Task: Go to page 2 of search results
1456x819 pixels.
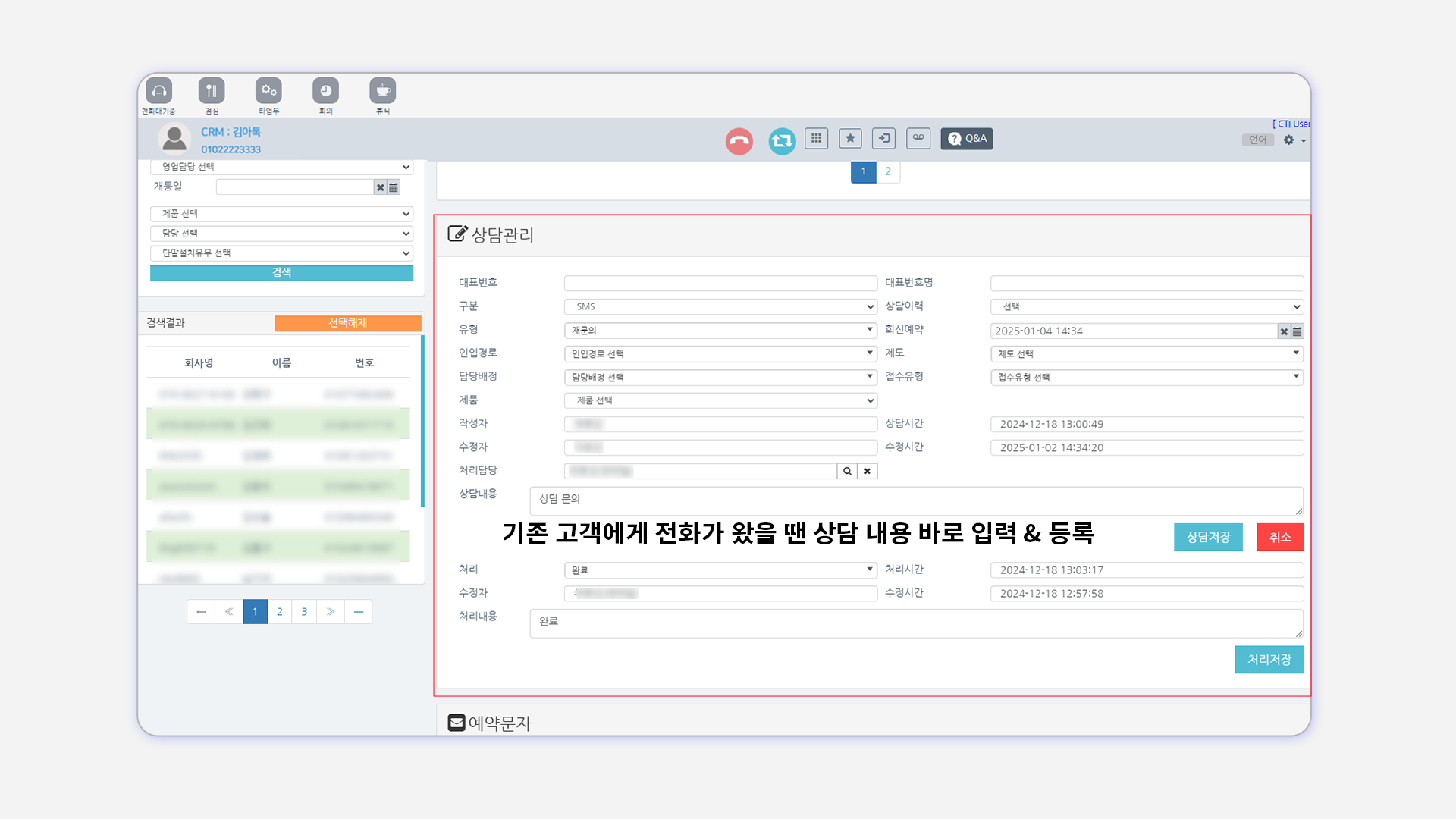Action: [280, 611]
